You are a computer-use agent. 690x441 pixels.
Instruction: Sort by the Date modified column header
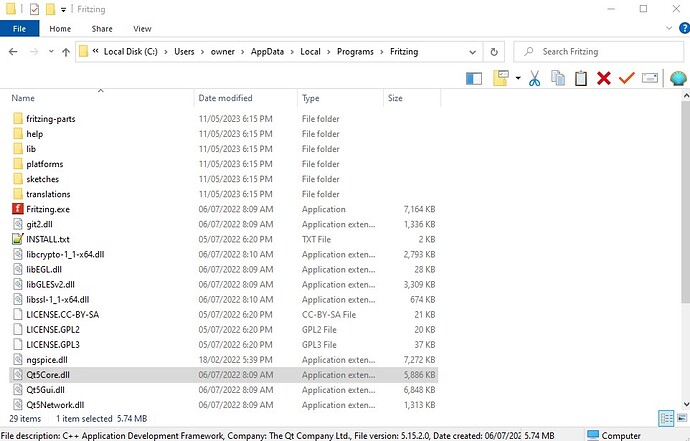click(246, 98)
